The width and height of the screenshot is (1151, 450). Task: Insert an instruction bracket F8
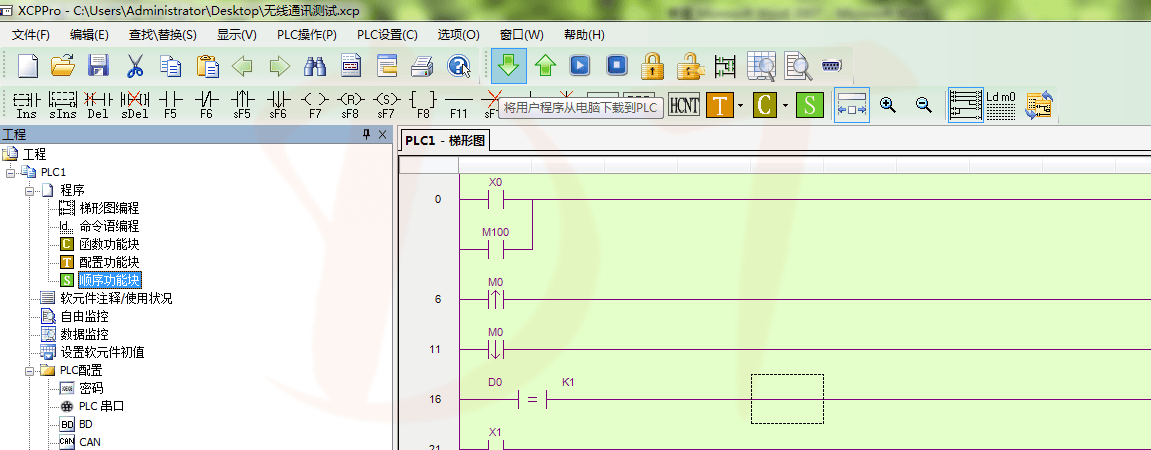click(x=423, y=105)
